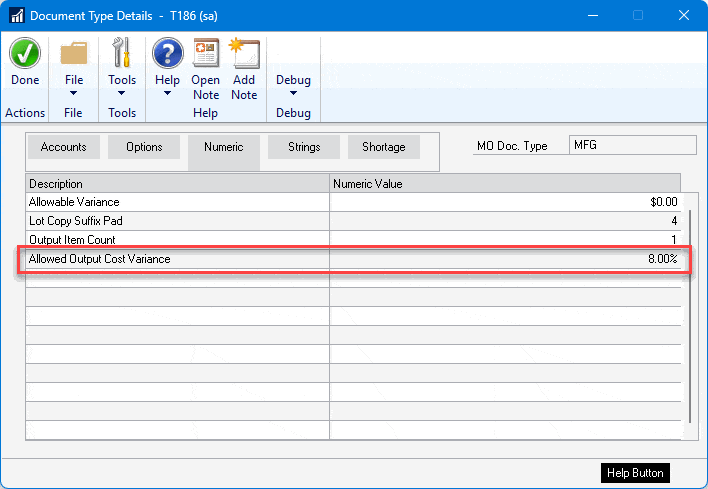
Task: Click the blue Help question mark icon
Action: click(167, 53)
